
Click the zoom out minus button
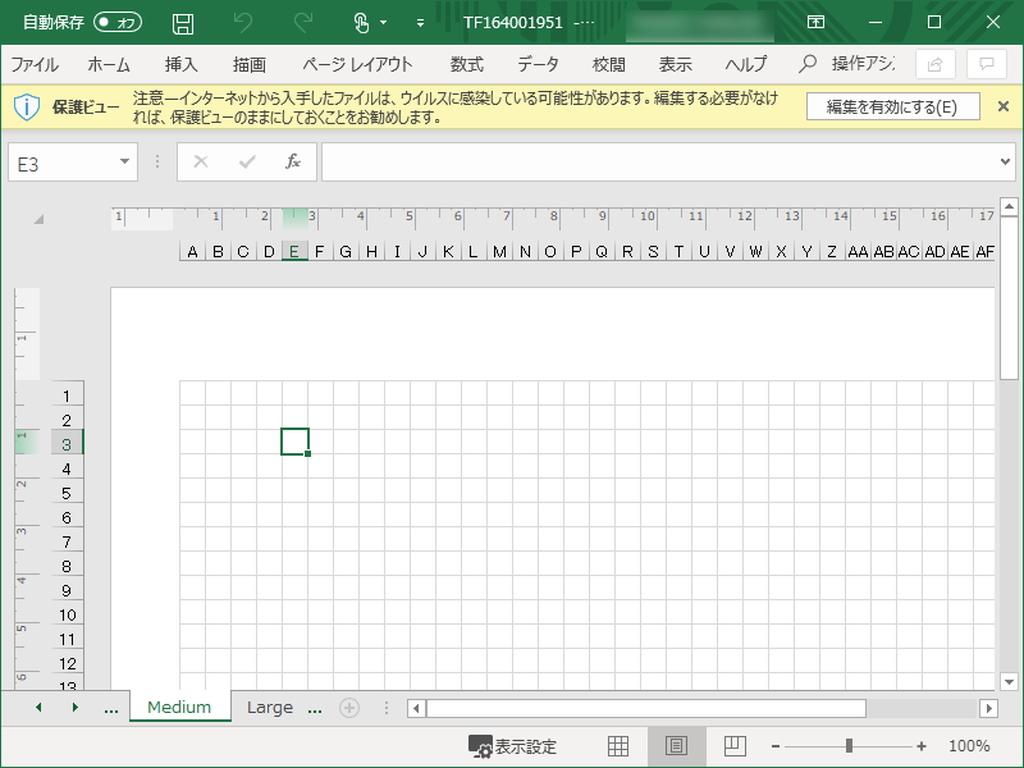click(775, 746)
